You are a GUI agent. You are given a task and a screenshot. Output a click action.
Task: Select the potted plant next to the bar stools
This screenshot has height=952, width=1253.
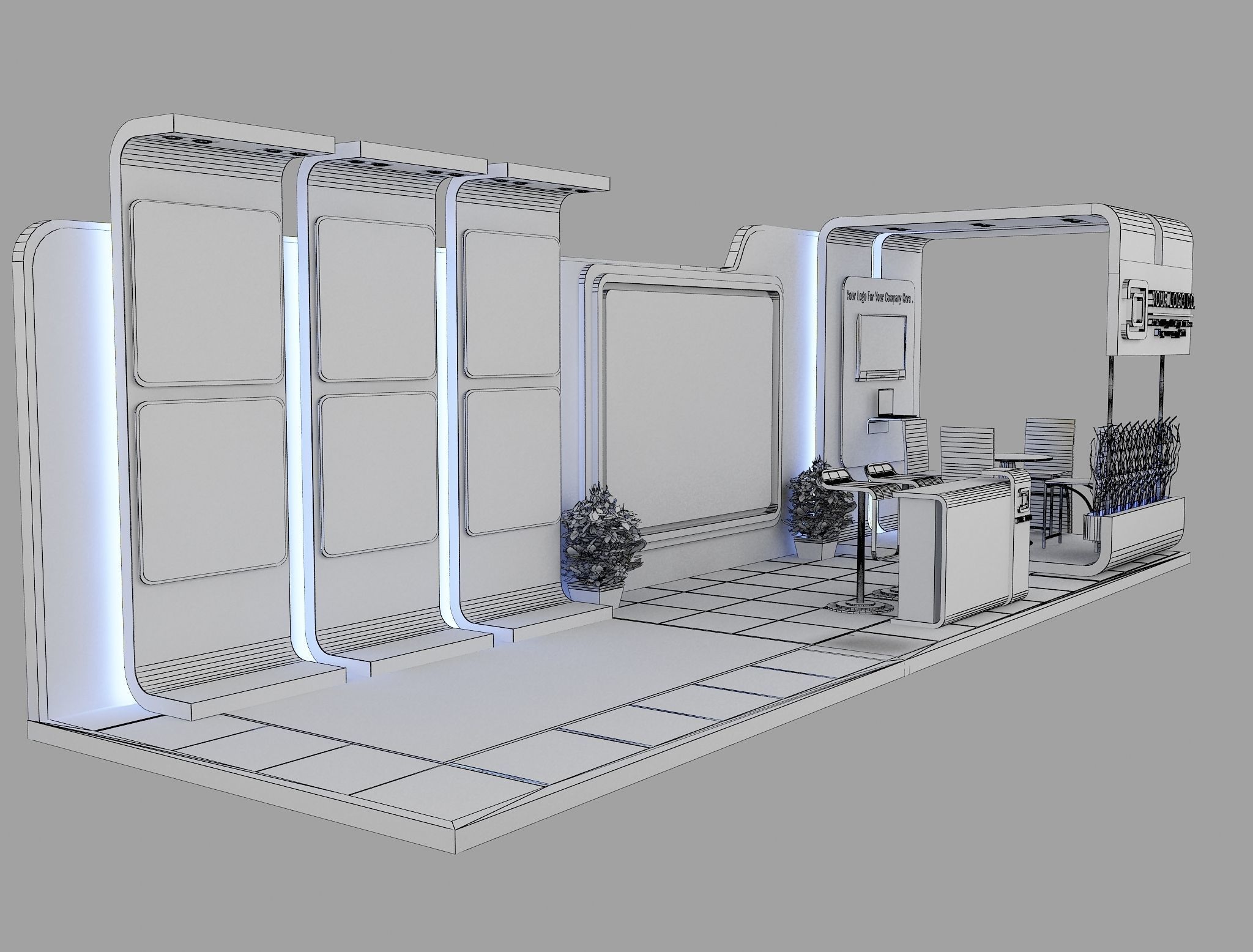click(819, 506)
